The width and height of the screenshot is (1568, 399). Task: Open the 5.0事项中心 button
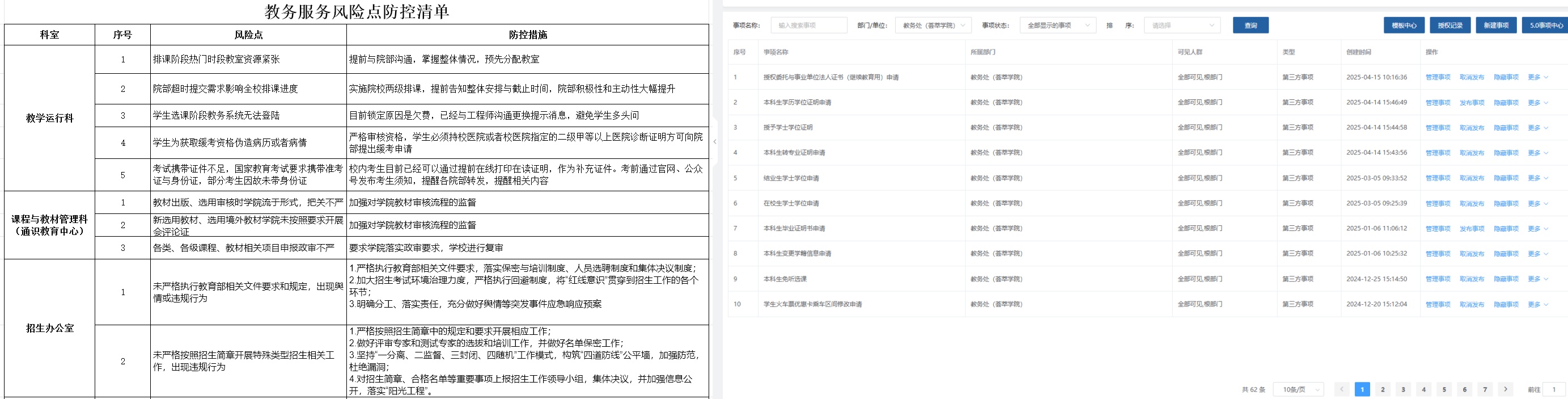pyautogui.click(x=1545, y=26)
